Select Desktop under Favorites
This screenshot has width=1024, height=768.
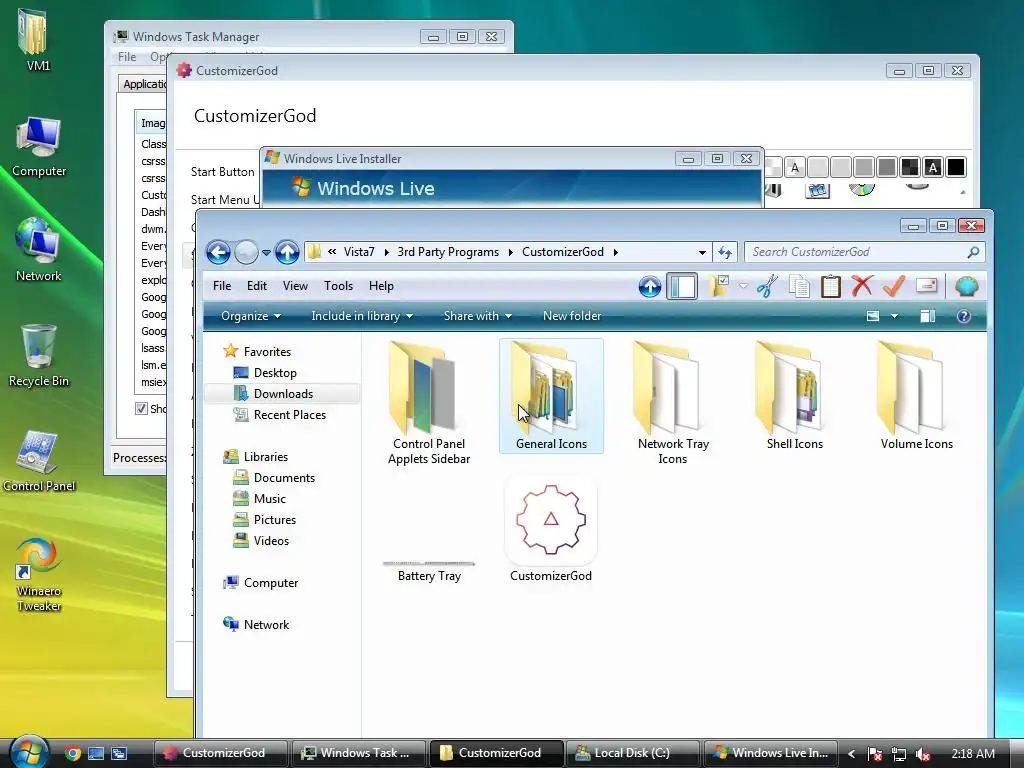click(275, 373)
